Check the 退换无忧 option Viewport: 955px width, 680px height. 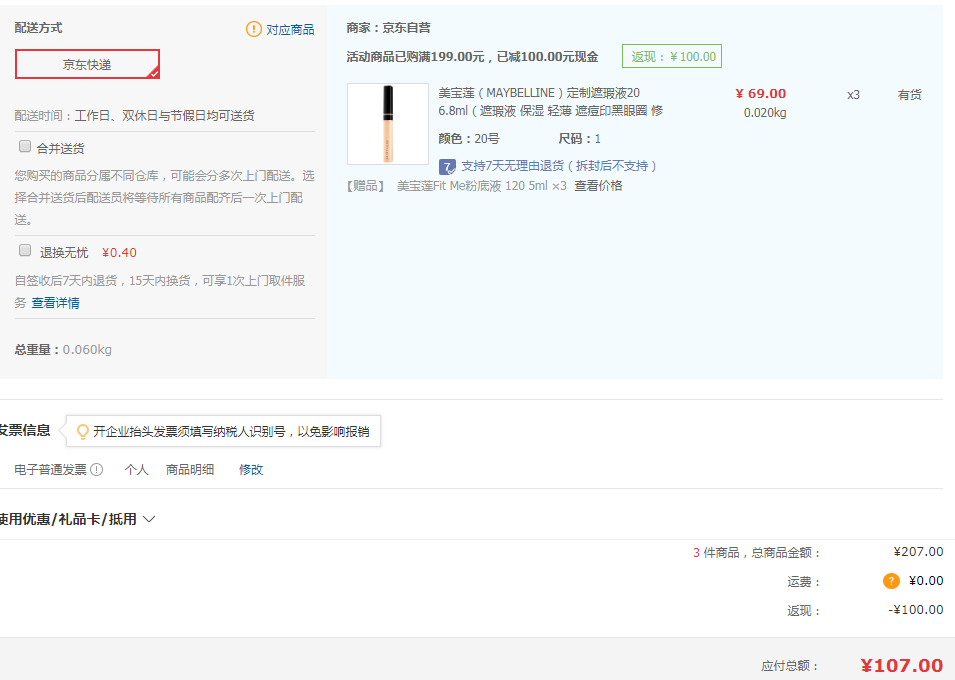coord(24,250)
